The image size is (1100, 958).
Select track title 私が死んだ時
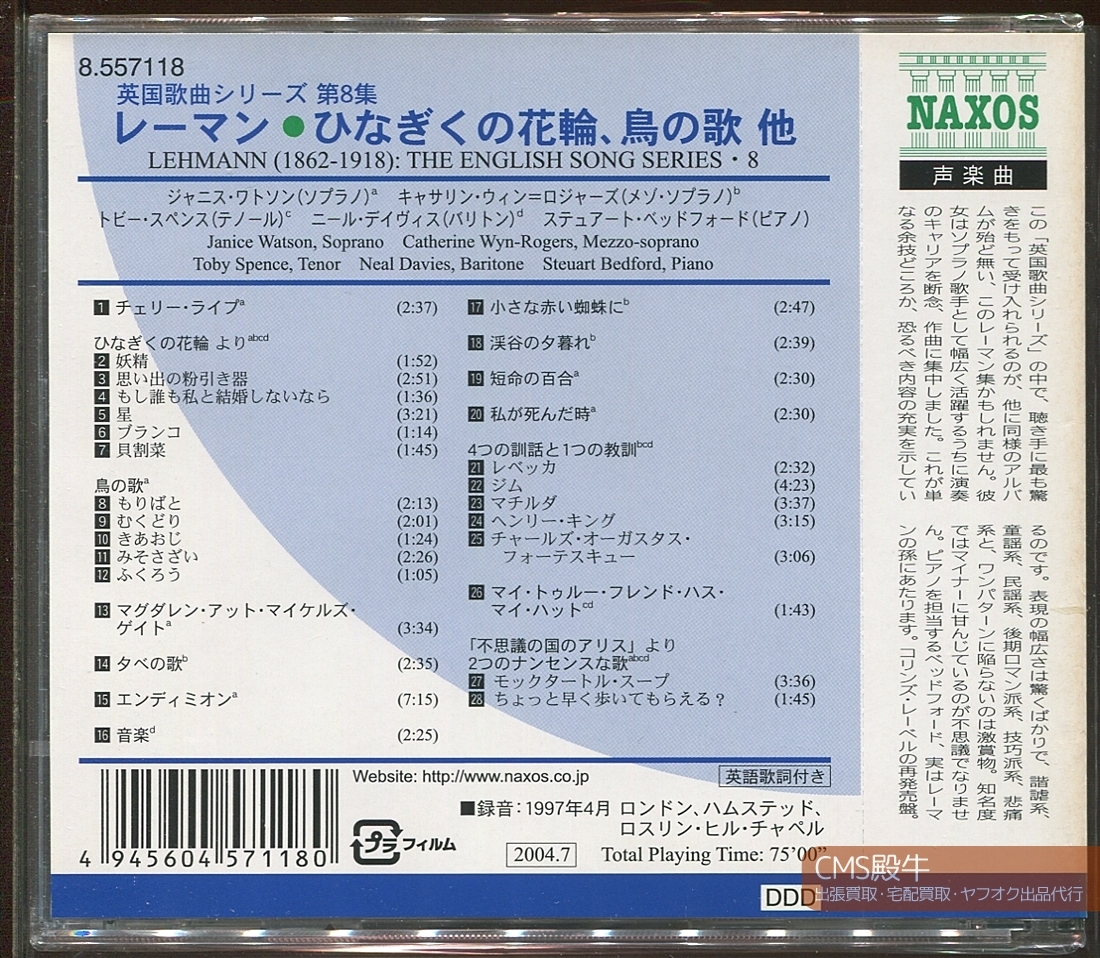[x=542, y=414]
